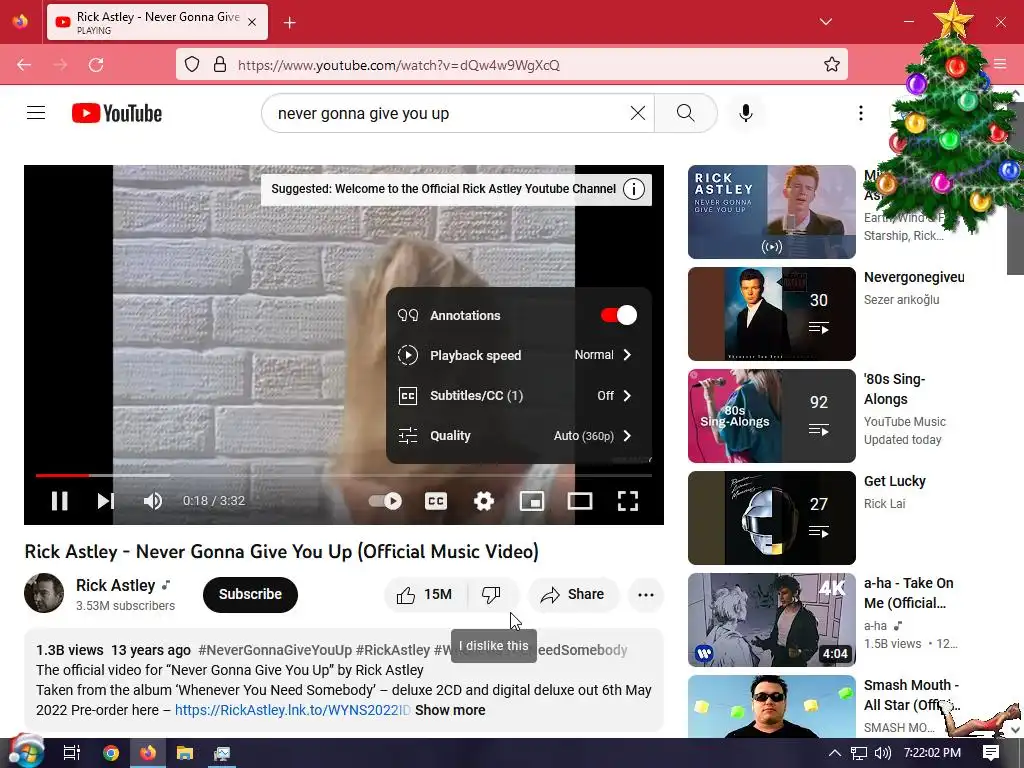1024x768 pixels.
Task: Like the video with thumbs up
Action: 425,595
